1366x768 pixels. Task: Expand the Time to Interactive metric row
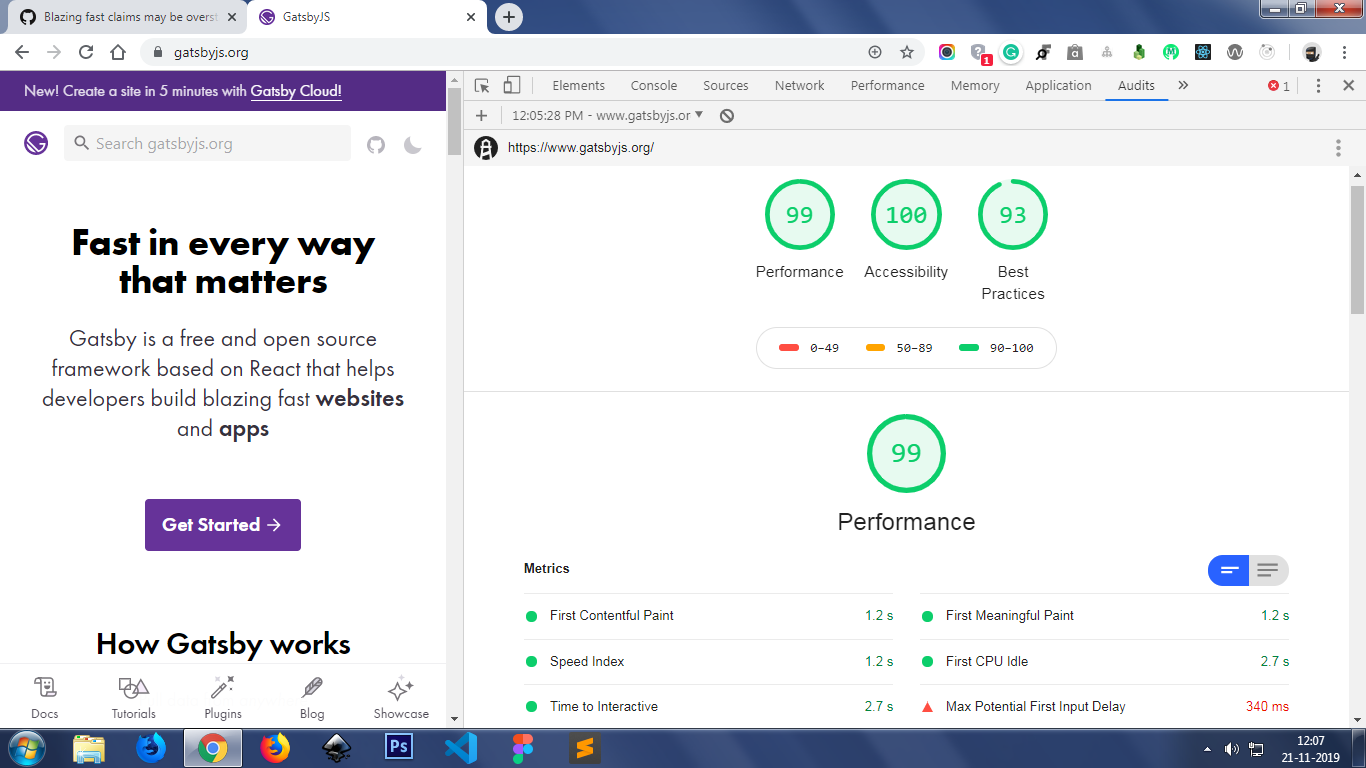(x=709, y=707)
